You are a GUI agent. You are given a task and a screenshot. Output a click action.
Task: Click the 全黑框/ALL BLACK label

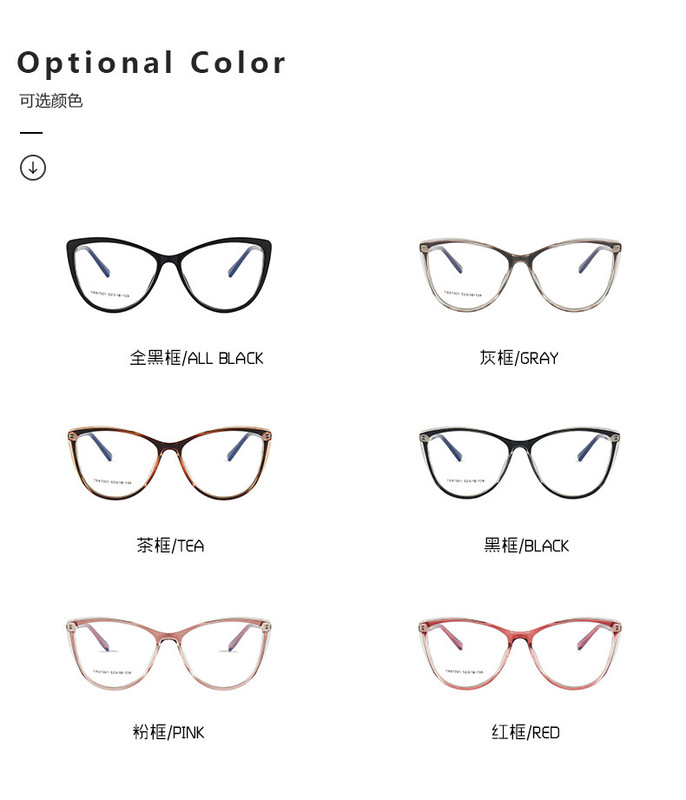tap(196, 358)
